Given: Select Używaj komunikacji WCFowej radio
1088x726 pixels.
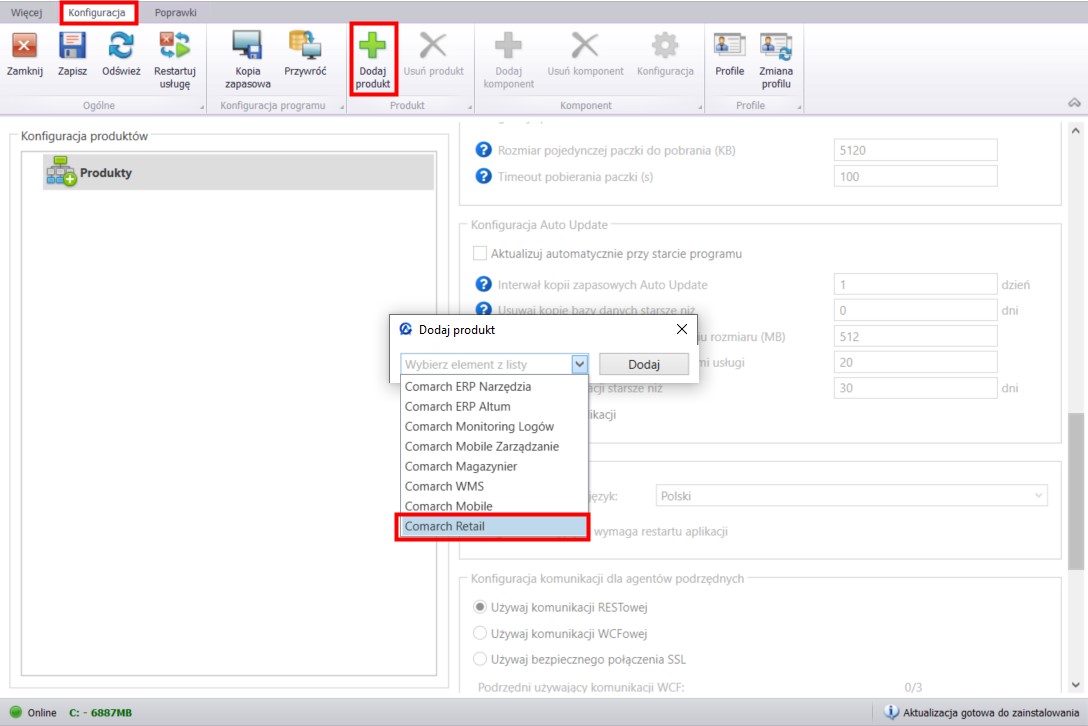Looking at the screenshot, I should tap(479, 633).
